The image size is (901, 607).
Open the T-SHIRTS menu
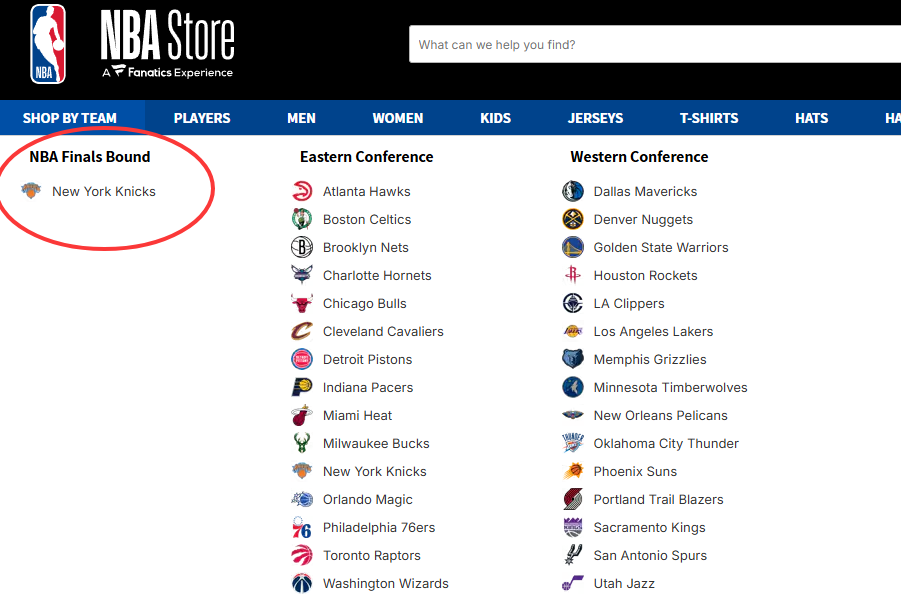pos(709,118)
